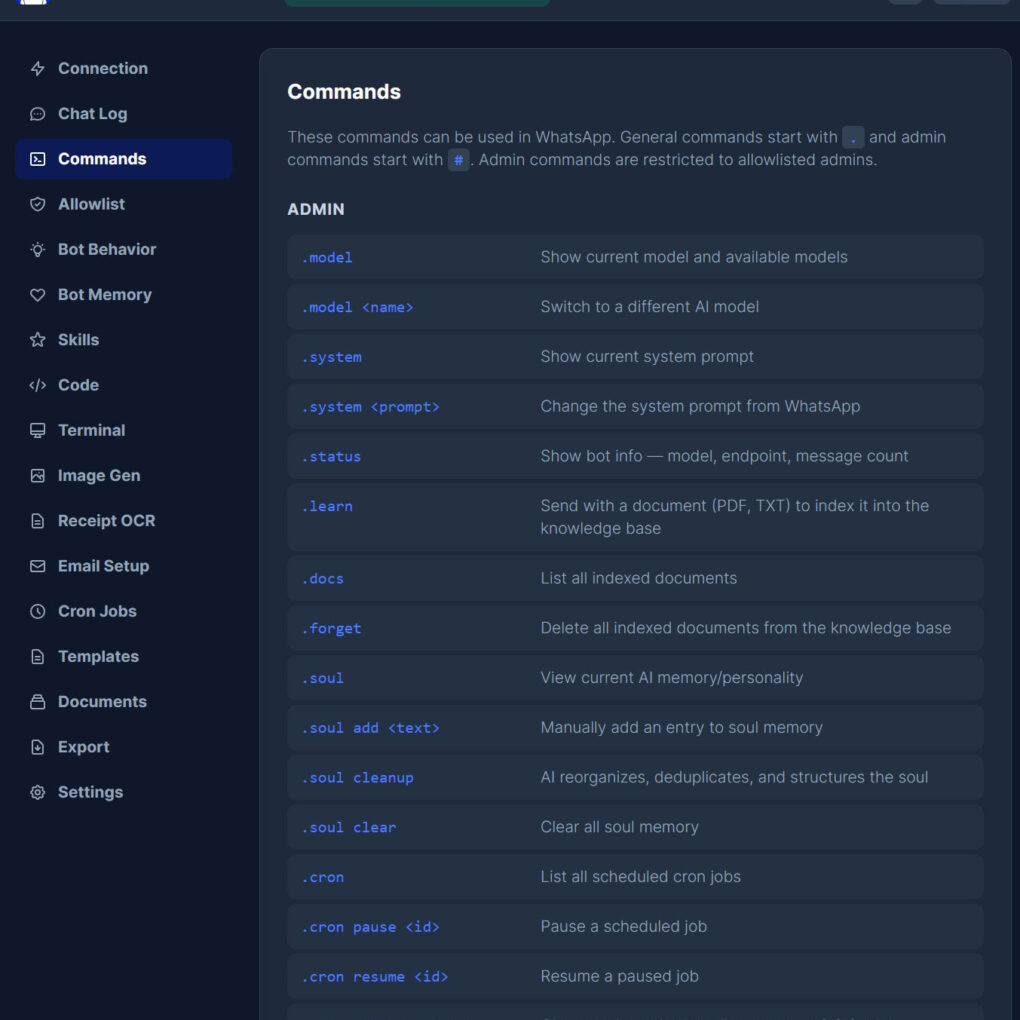The height and width of the screenshot is (1020, 1020).
Task: Open the Export page
Action: tap(84, 747)
